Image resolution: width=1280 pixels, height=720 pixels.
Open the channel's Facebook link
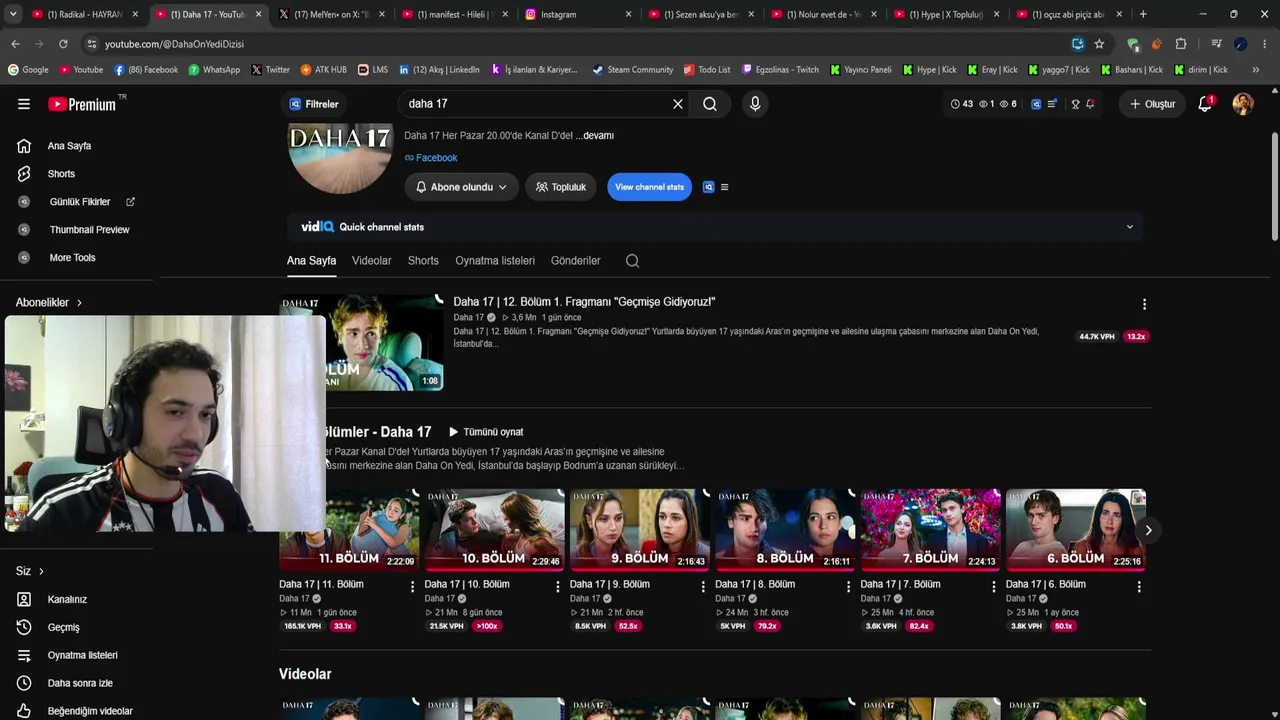(x=431, y=158)
